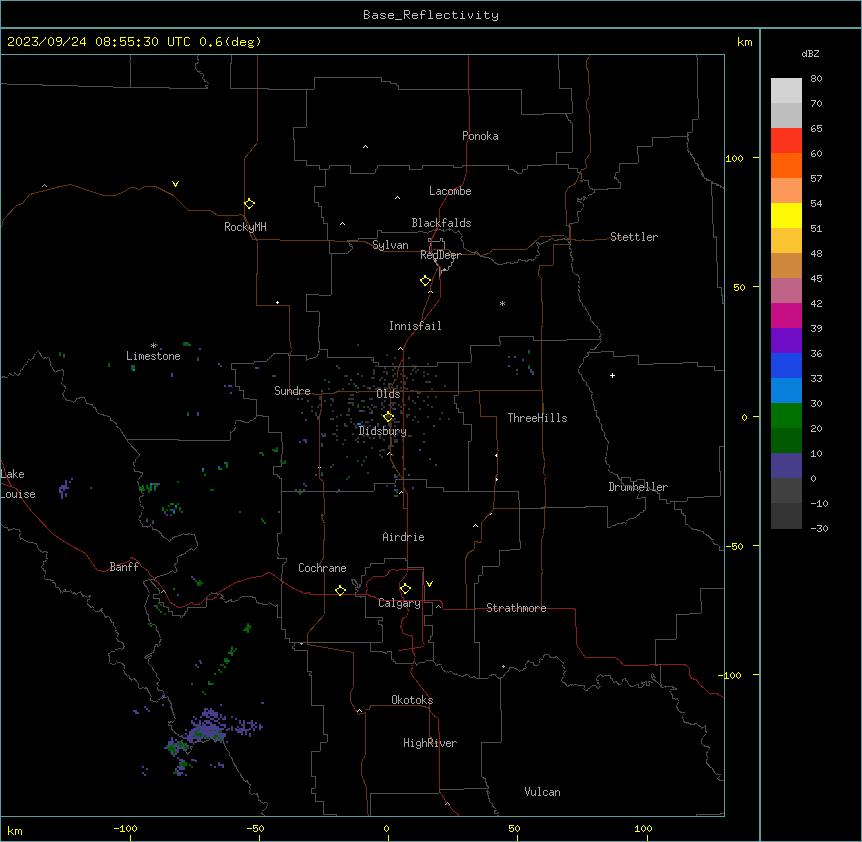Click the Airdrie city label

point(404,537)
